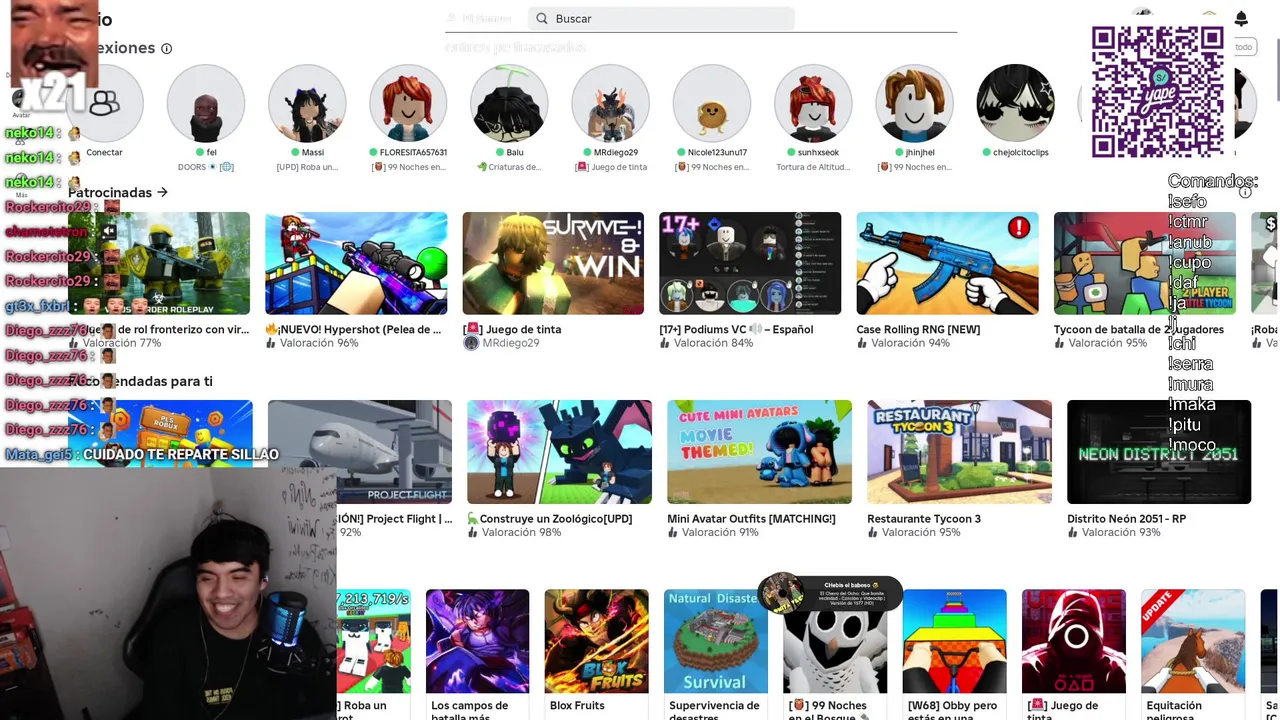Click Valoración 91% under Mini Avatar Outfits
The height and width of the screenshot is (720, 1280).
pos(720,533)
